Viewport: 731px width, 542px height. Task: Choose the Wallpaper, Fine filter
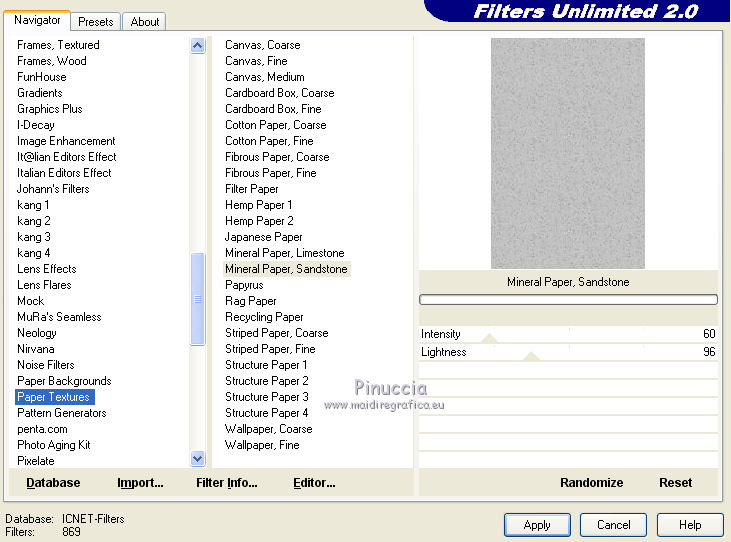pyautogui.click(x=262, y=445)
